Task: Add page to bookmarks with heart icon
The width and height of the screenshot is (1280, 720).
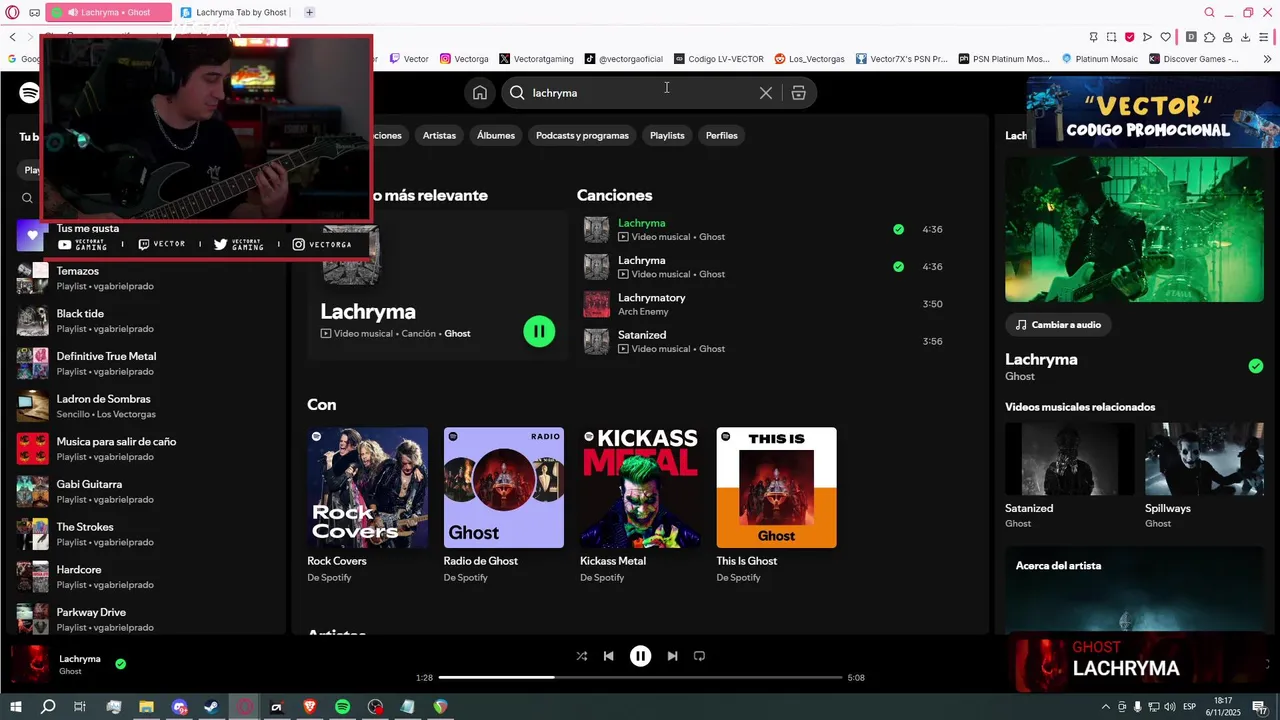Action: click(x=1165, y=37)
